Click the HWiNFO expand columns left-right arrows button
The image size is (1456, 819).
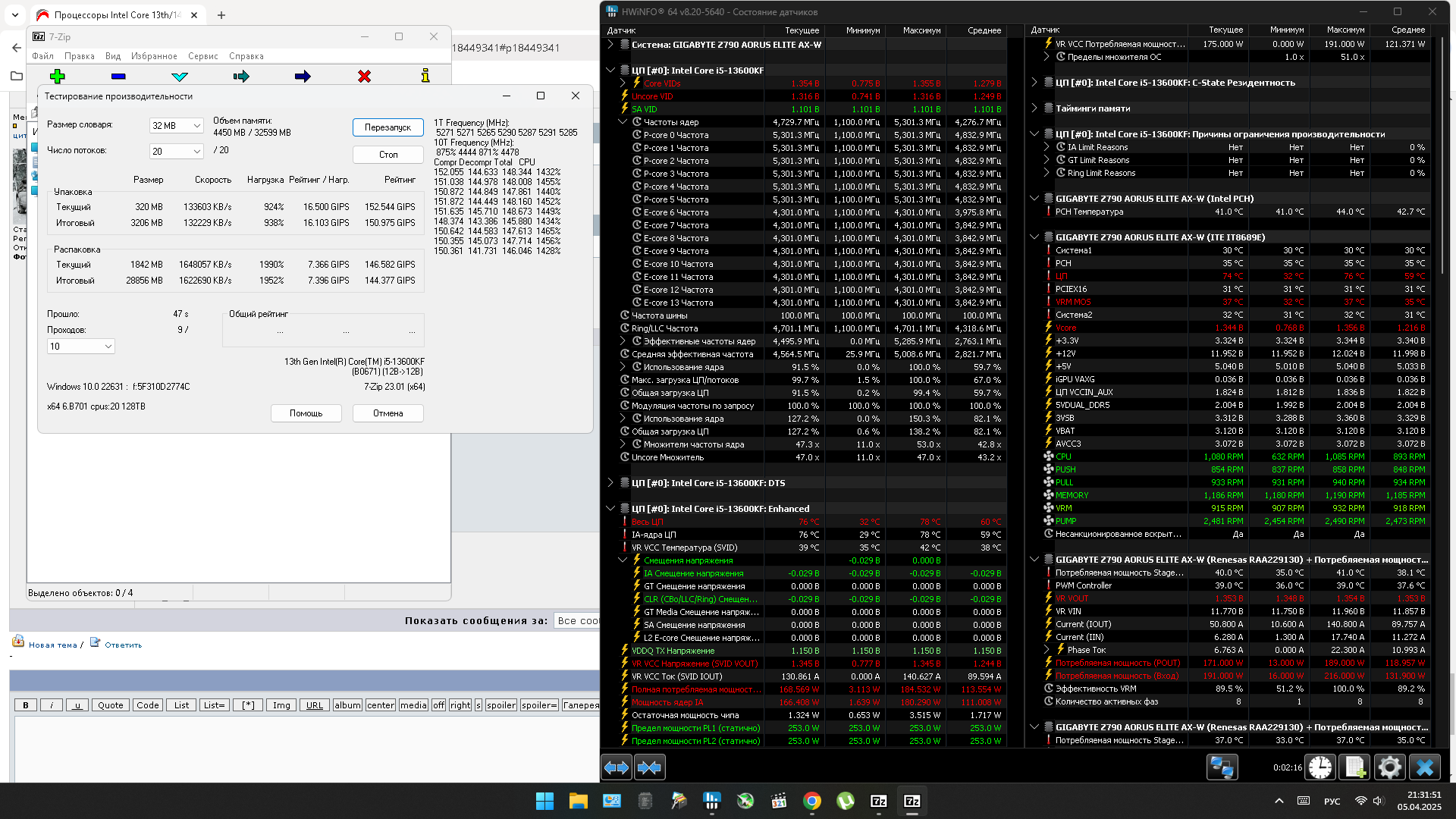pyautogui.click(x=617, y=767)
